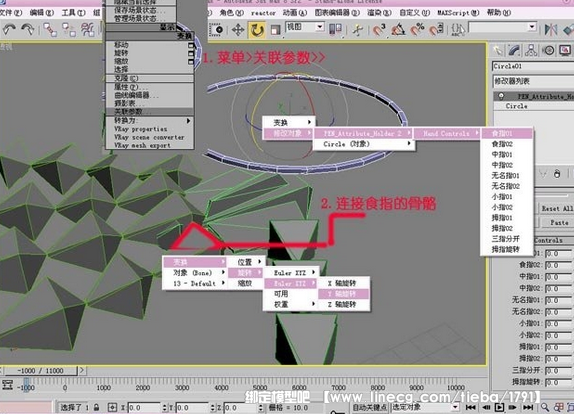
Task: Expand the Circle (对象) submenu
Action: tap(364, 144)
